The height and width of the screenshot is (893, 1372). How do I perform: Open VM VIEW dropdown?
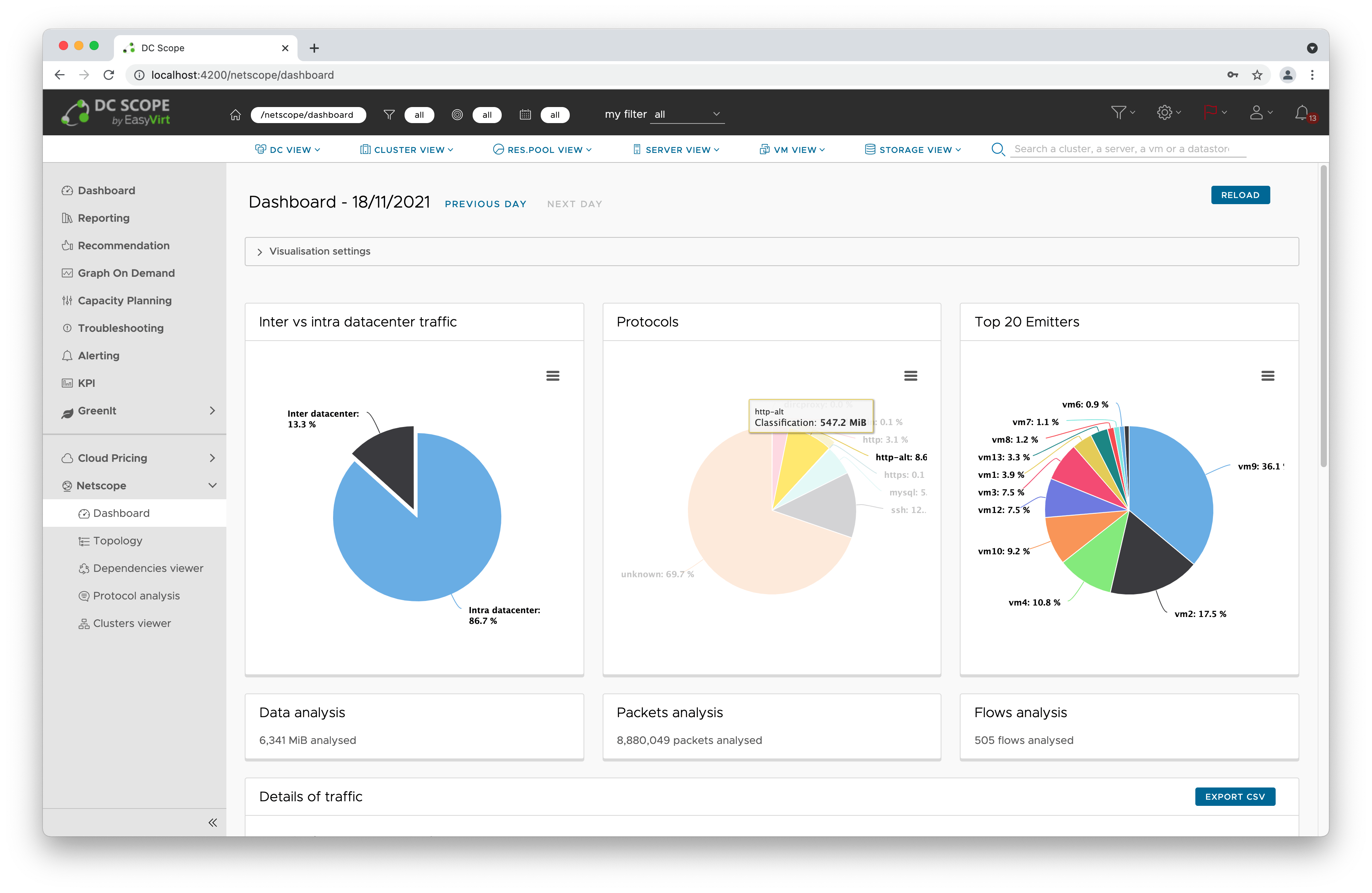coord(792,150)
